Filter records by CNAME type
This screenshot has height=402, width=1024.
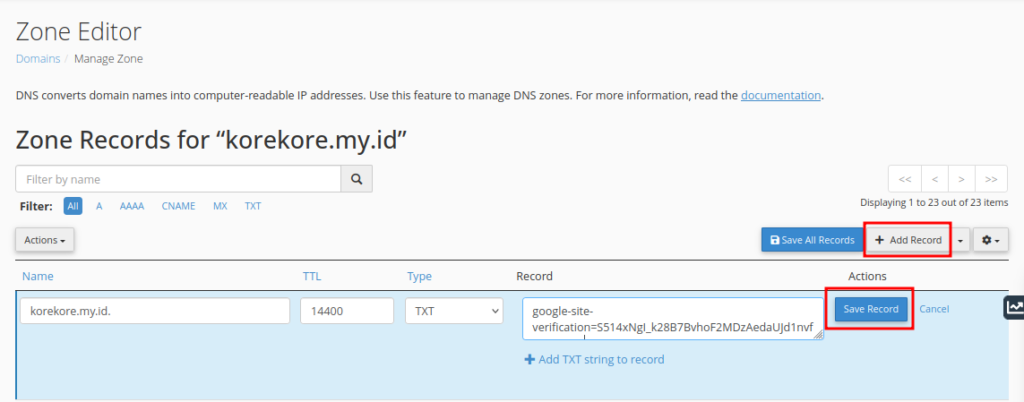click(178, 206)
